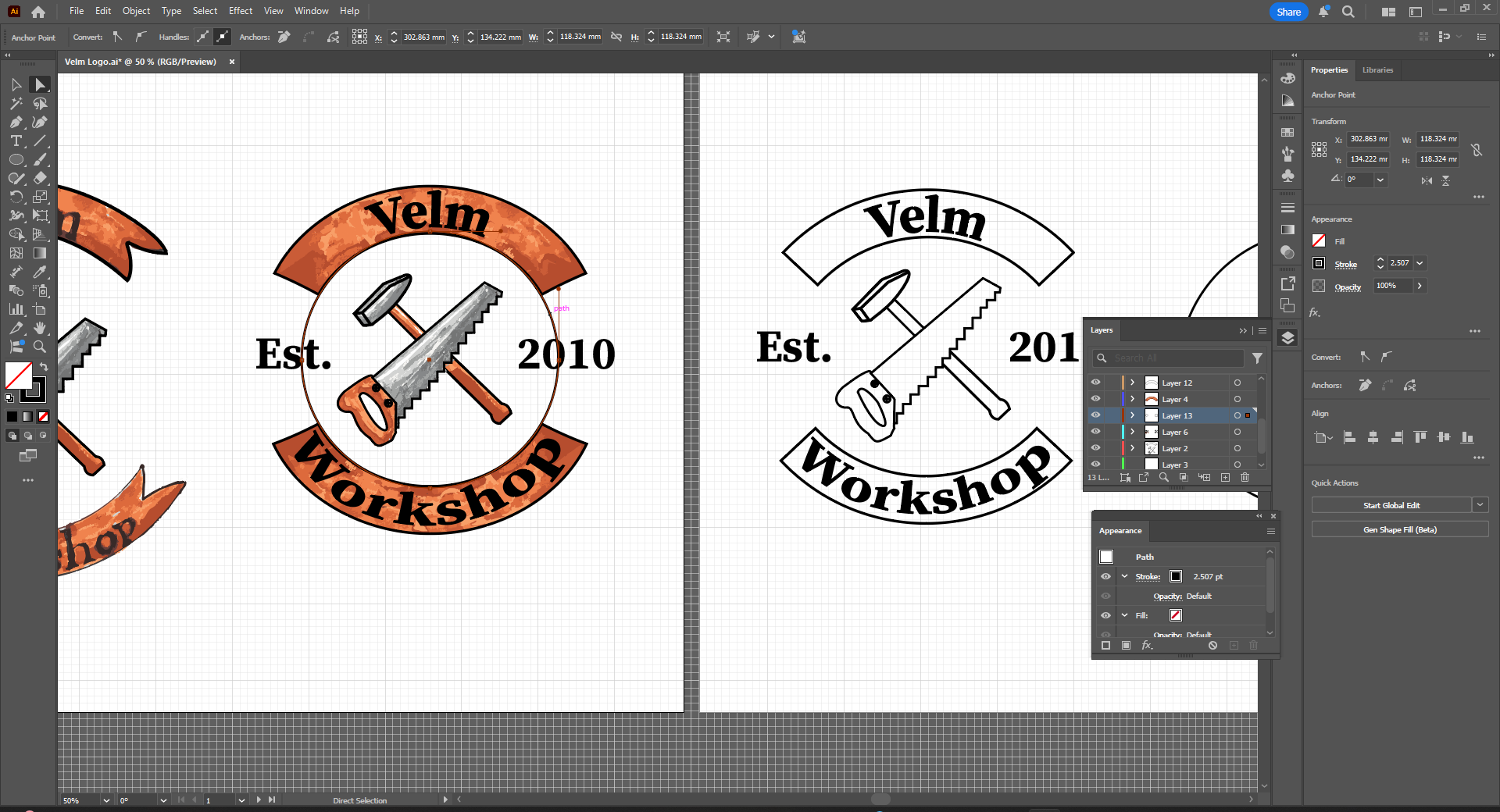Image resolution: width=1500 pixels, height=812 pixels.
Task: Switch to the Libraries tab
Action: (x=1377, y=70)
